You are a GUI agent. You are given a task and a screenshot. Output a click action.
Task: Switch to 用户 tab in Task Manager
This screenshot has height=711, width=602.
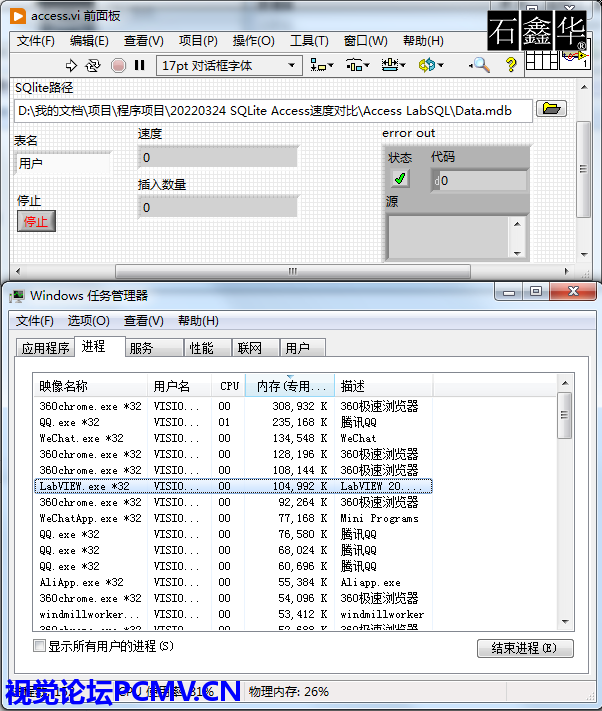click(x=303, y=348)
